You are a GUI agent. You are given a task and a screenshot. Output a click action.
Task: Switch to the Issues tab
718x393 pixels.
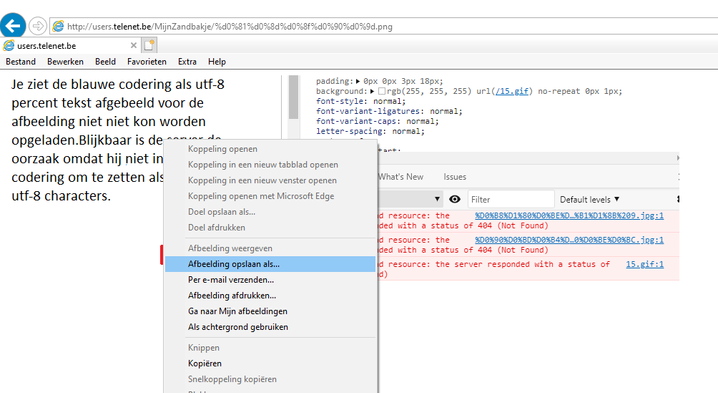455,177
